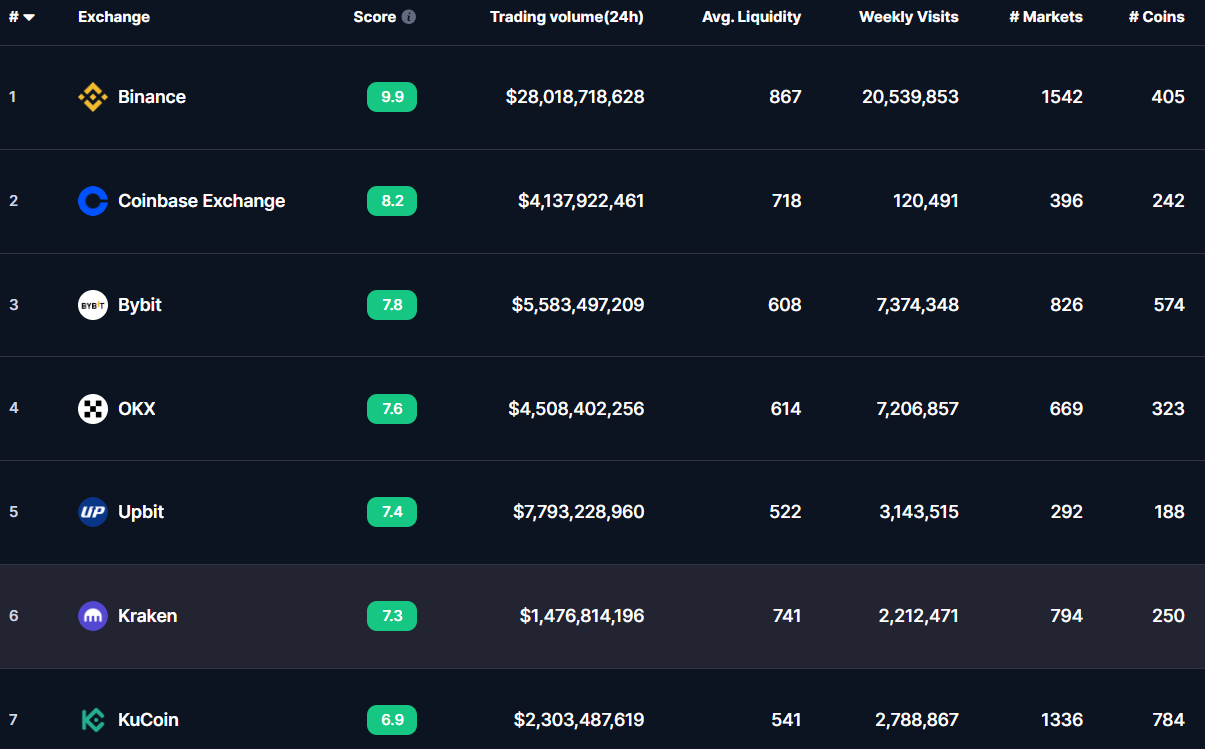Click Upbit's trading volume value
1205x749 pixels.
coord(578,512)
